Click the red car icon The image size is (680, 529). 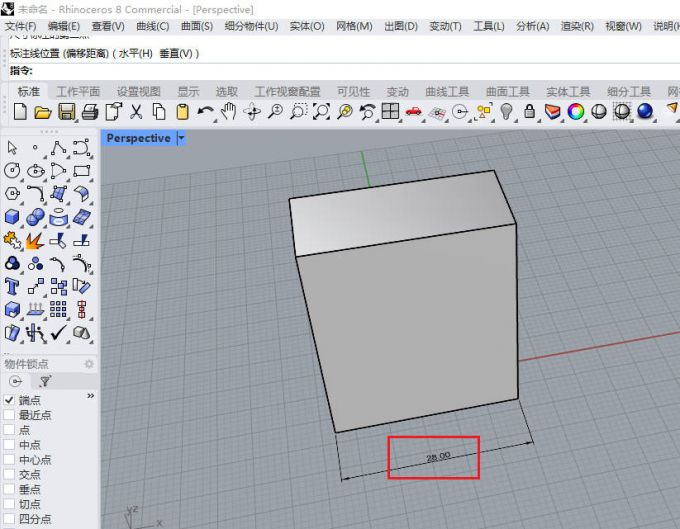pyautogui.click(x=414, y=112)
